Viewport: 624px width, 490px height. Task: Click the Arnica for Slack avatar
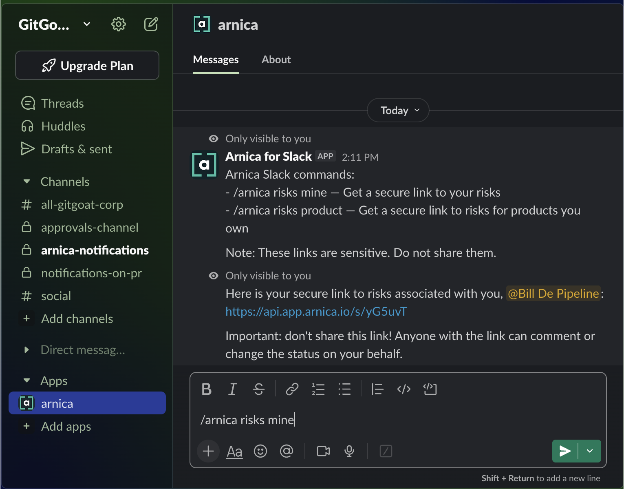[x=204, y=164]
